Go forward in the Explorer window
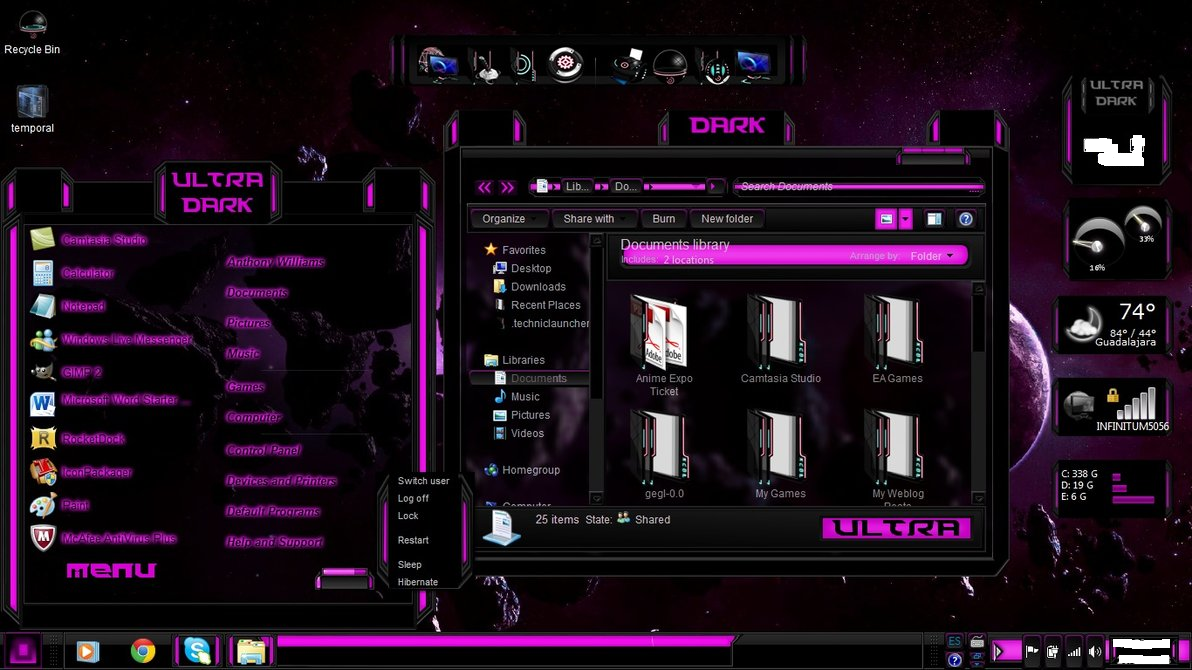 (508, 187)
